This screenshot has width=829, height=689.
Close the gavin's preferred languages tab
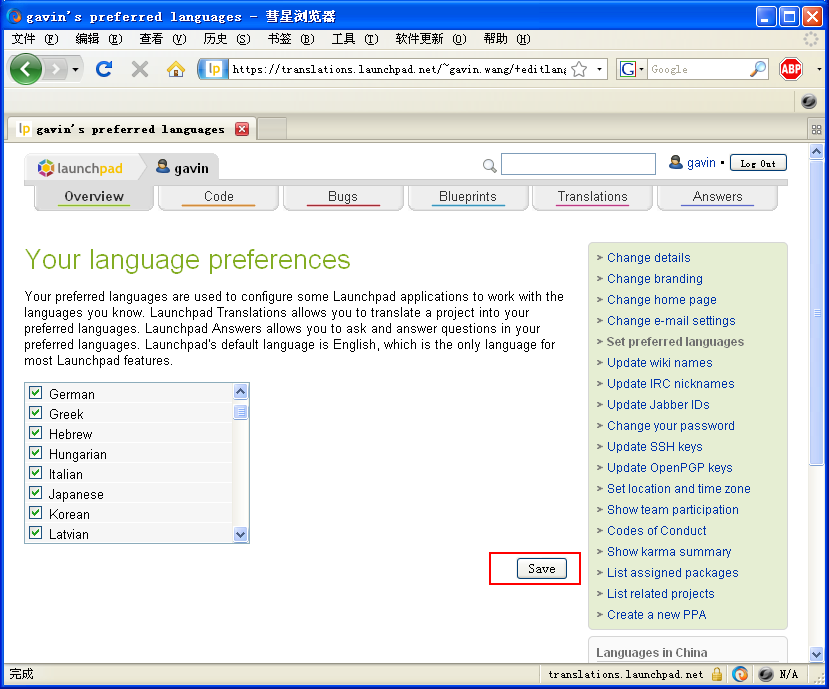242,129
